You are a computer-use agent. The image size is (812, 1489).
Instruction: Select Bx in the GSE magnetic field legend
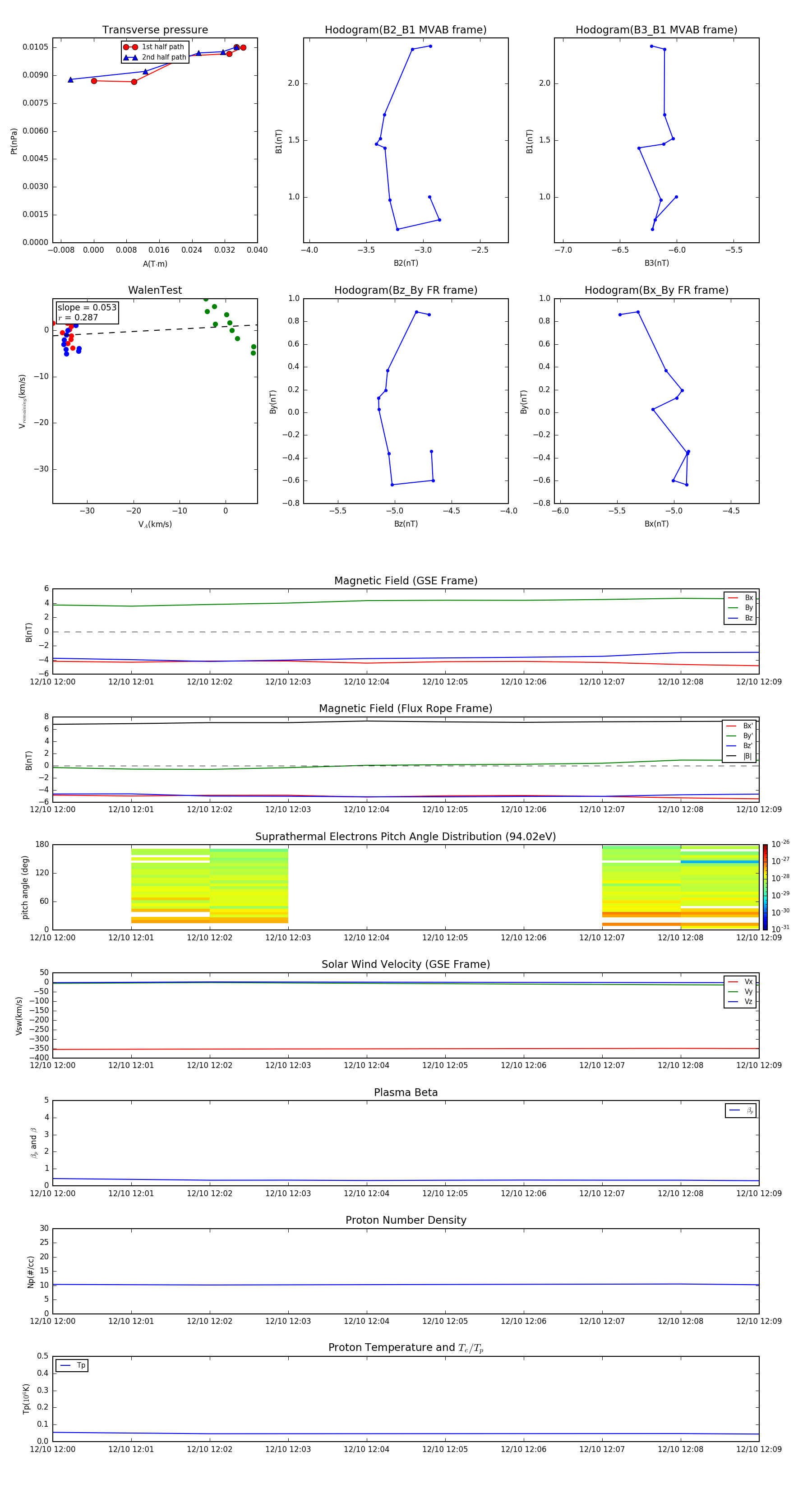[740, 598]
